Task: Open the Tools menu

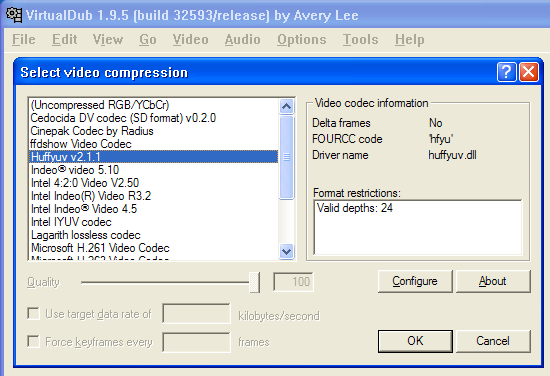Action: tap(361, 39)
